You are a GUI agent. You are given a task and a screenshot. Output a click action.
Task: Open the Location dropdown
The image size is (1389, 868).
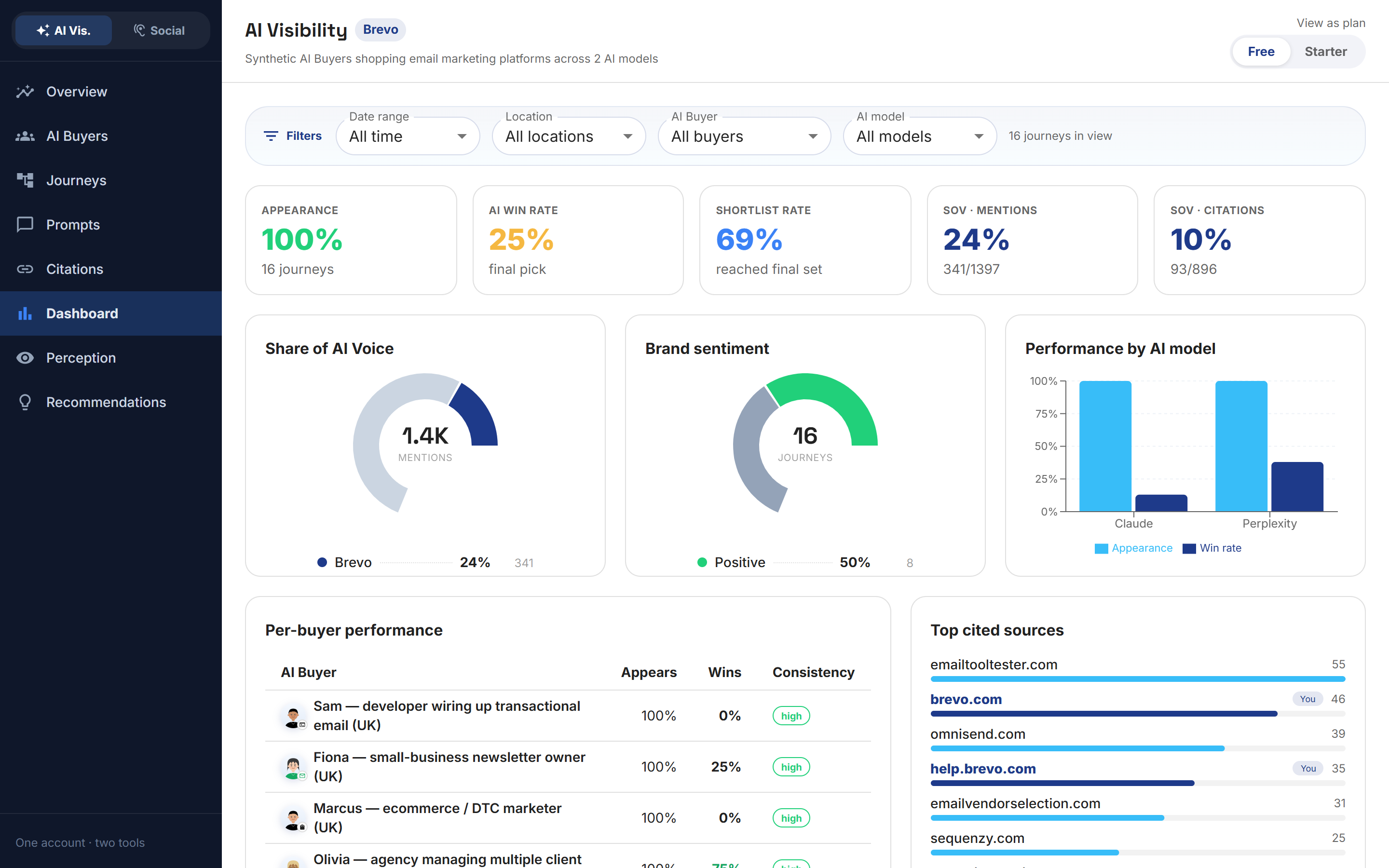tap(569, 136)
